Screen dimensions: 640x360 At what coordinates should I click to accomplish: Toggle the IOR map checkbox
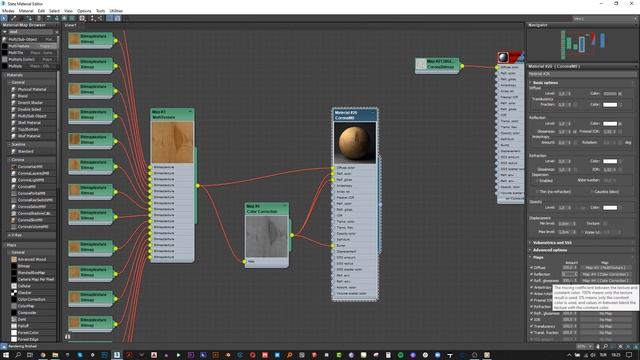531,320
